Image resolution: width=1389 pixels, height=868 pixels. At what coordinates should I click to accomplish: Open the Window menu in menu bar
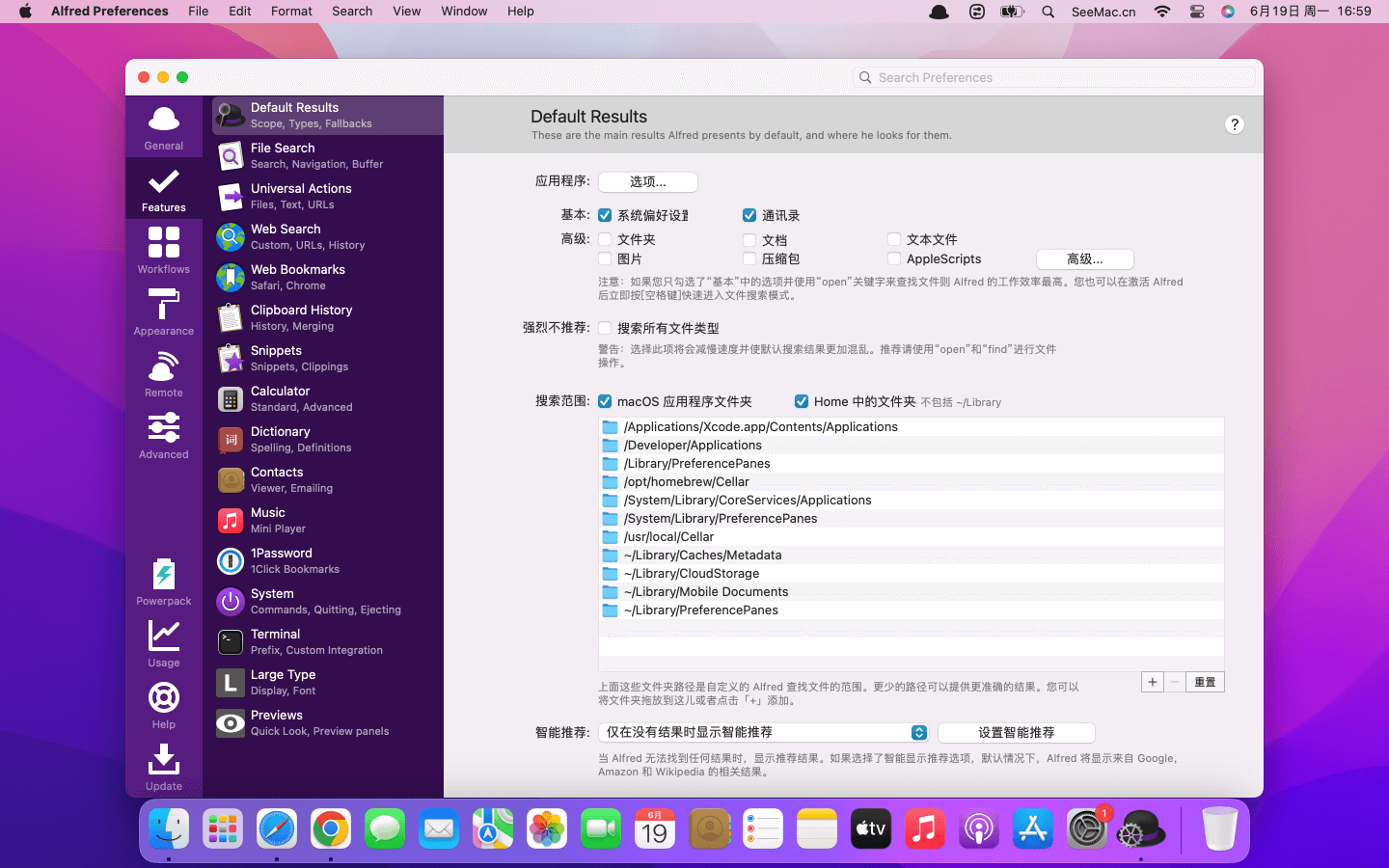[x=464, y=12]
